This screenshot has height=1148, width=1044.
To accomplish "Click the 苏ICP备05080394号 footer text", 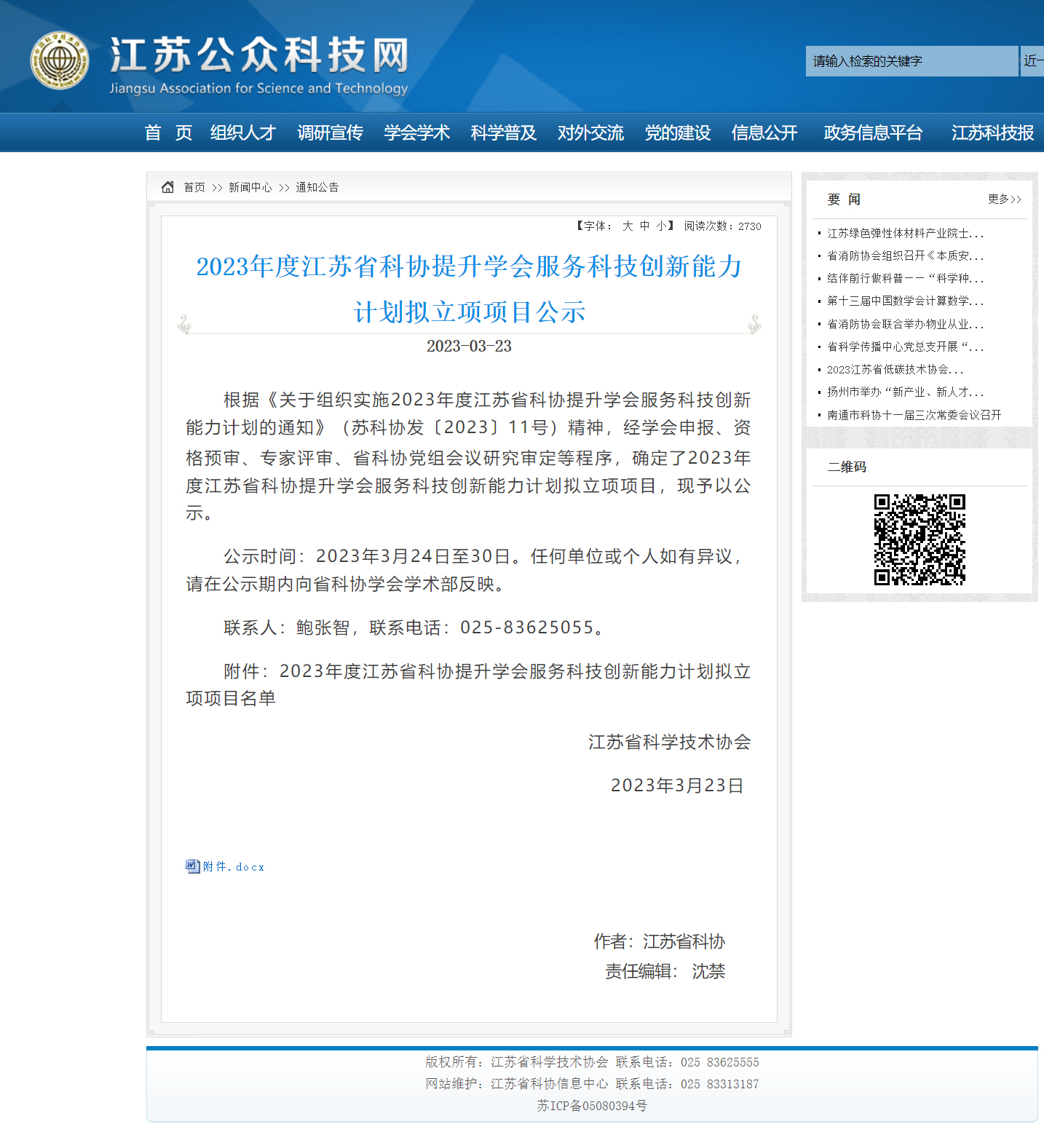I will pyautogui.click(x=592, y=1106).
